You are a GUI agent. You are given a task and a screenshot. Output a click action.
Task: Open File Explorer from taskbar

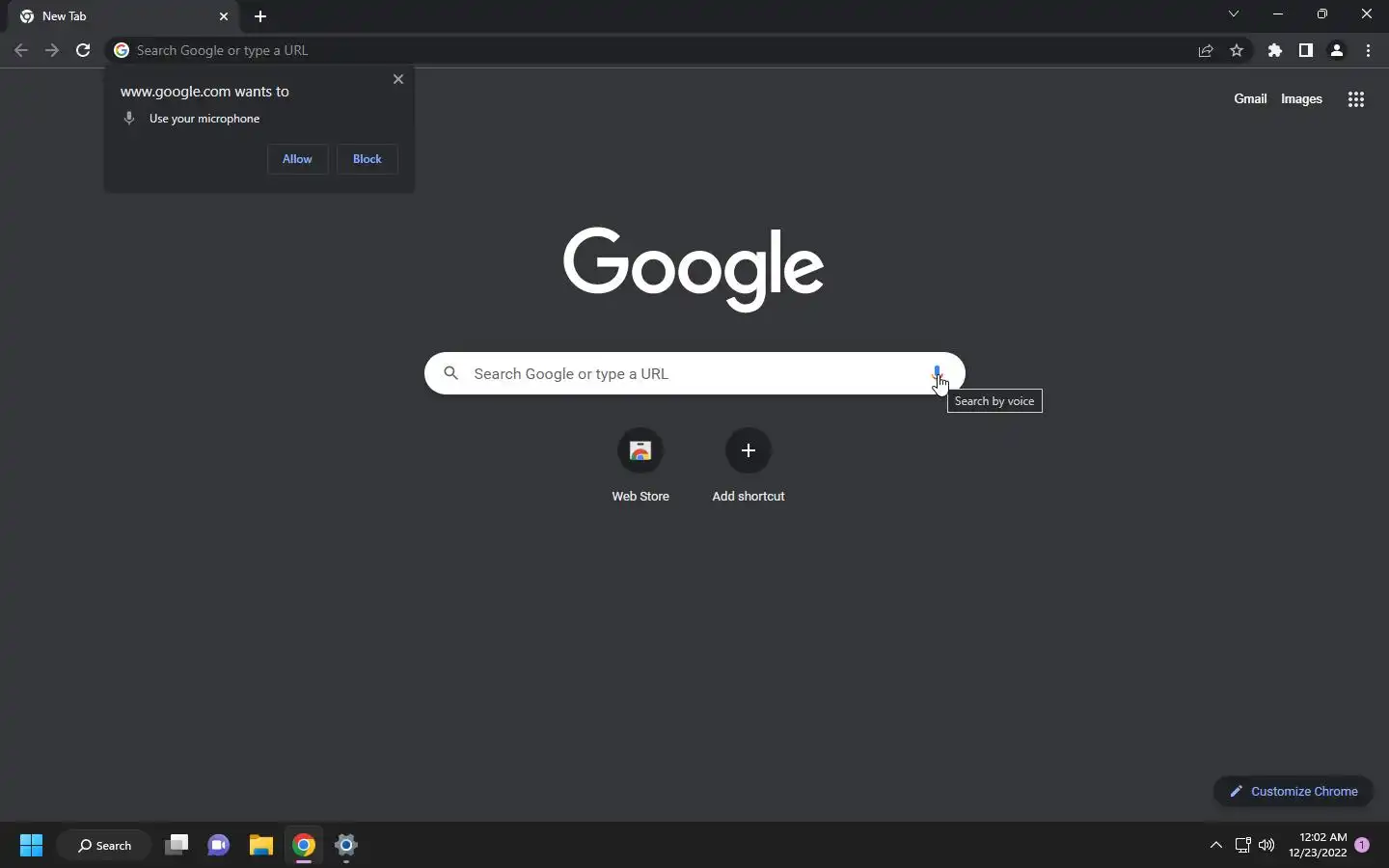(261, 845)
